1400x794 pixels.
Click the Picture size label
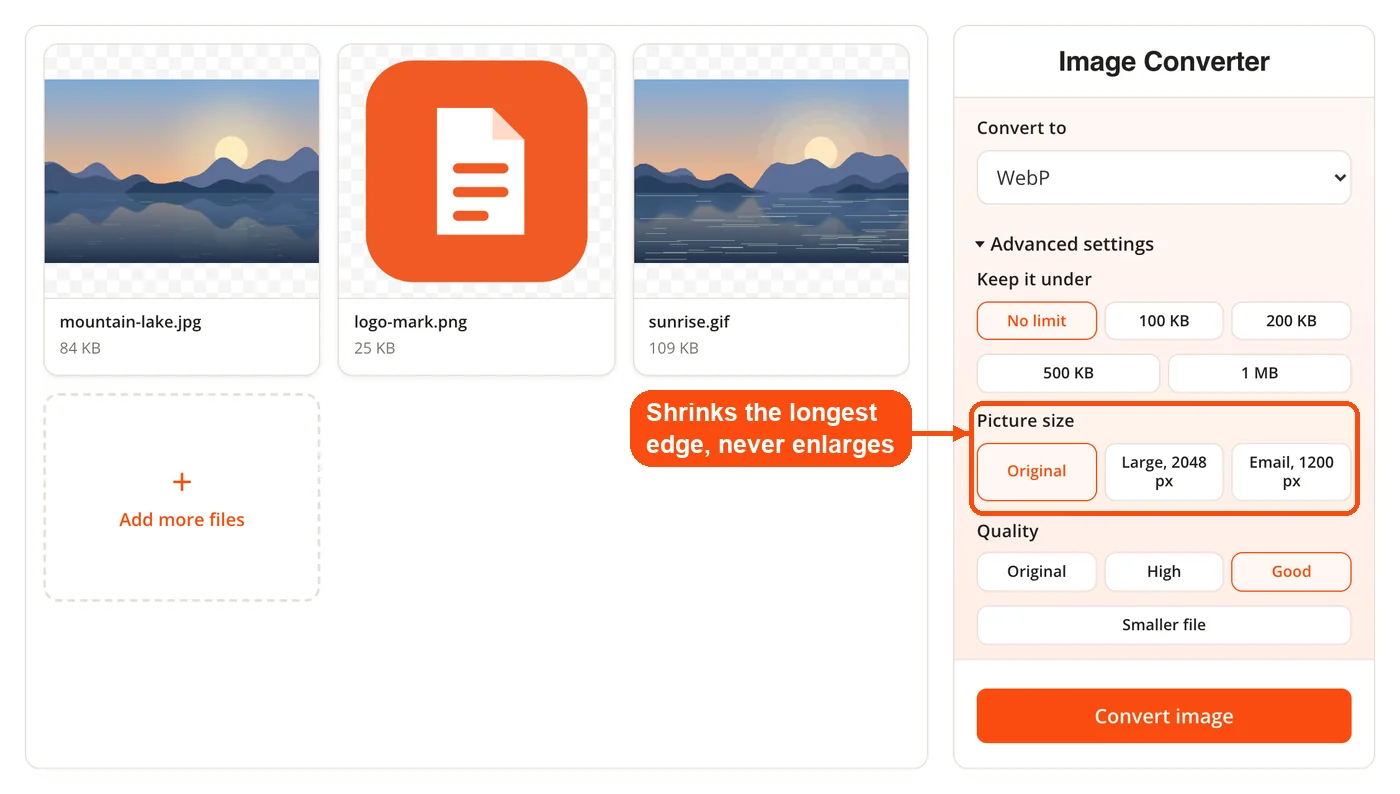pos(1026,421)
